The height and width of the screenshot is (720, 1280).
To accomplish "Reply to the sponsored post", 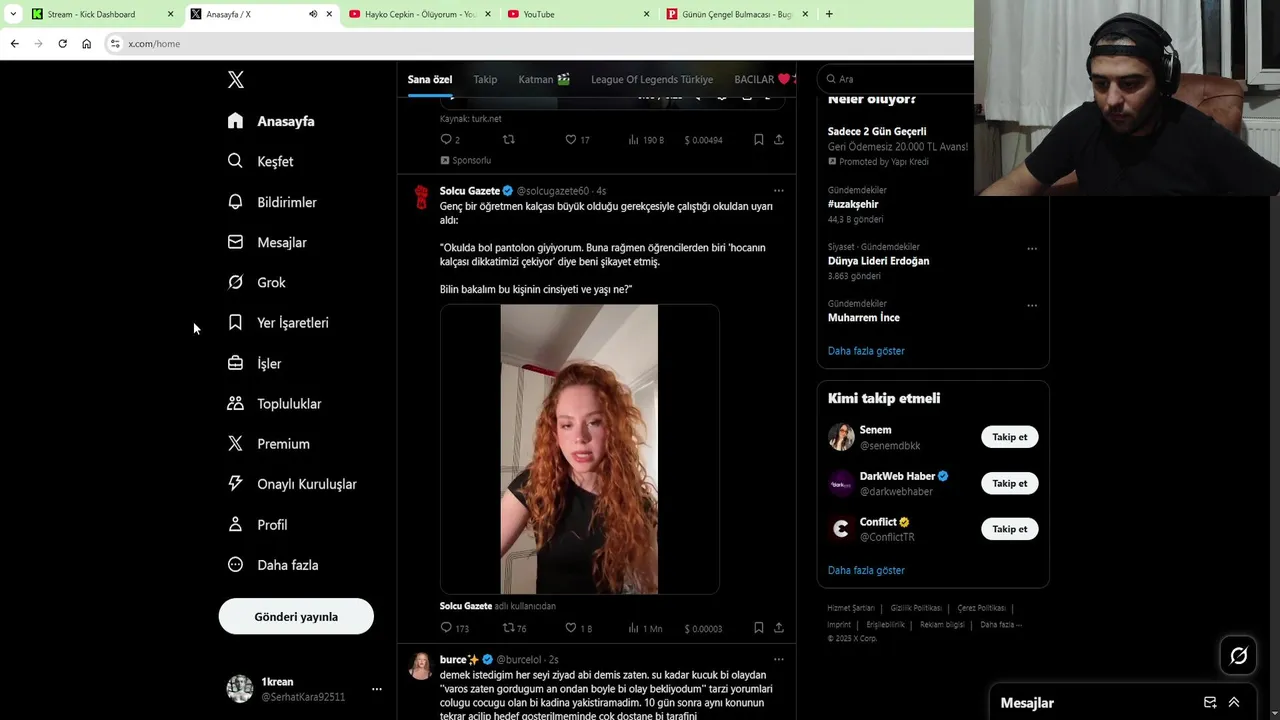I will point(447,139).
